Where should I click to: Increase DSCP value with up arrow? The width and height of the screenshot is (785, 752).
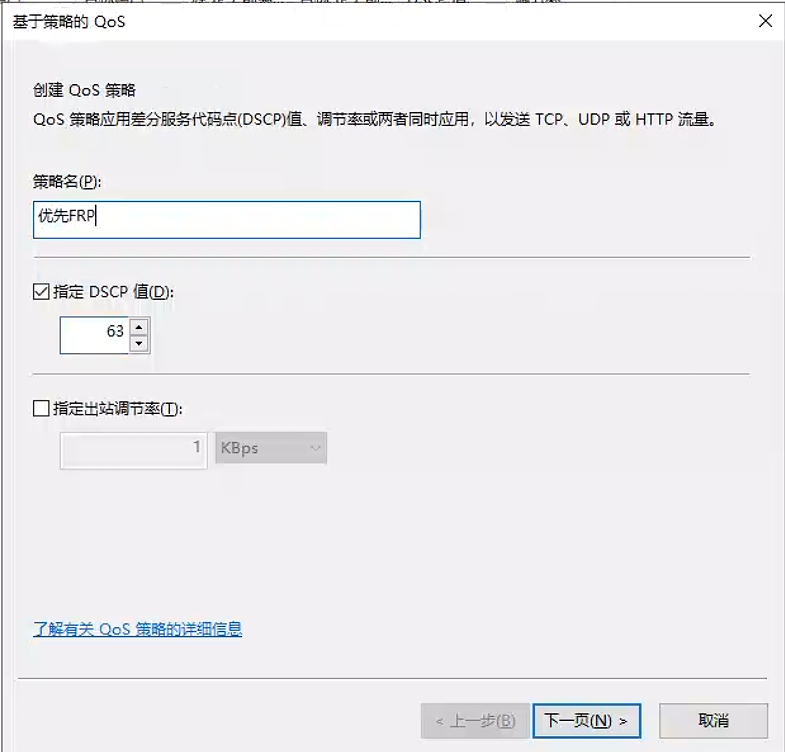pos(139,327)
